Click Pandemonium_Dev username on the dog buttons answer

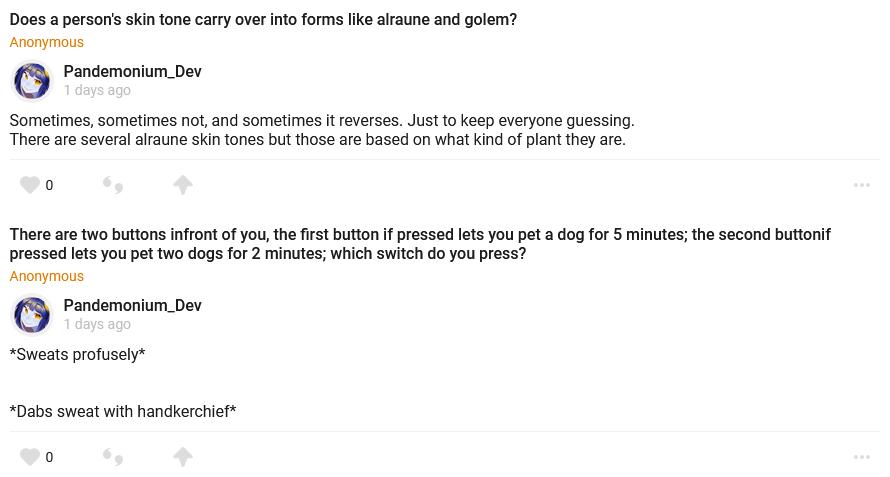(x=132, y=306)
